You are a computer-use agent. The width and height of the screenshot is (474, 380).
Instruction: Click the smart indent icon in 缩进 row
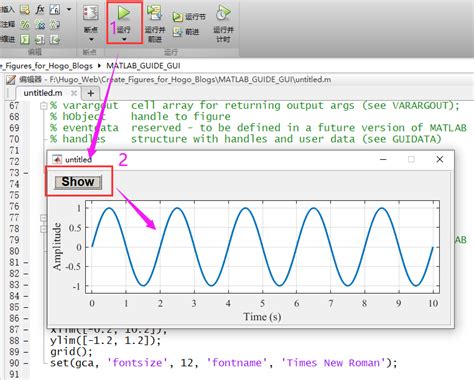[25, 40]
